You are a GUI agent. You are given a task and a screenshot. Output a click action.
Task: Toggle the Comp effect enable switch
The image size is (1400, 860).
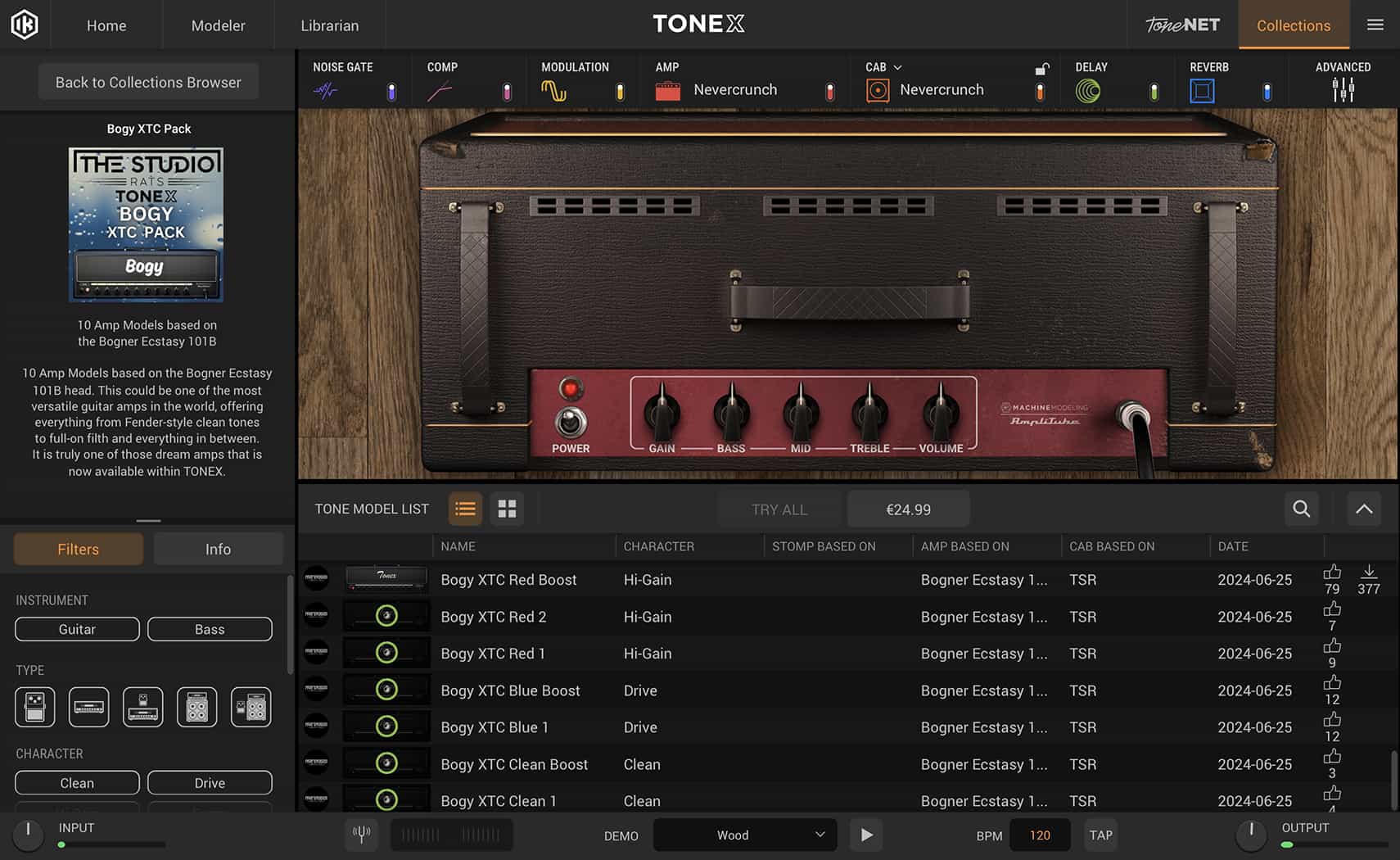(x=508, y=91)
